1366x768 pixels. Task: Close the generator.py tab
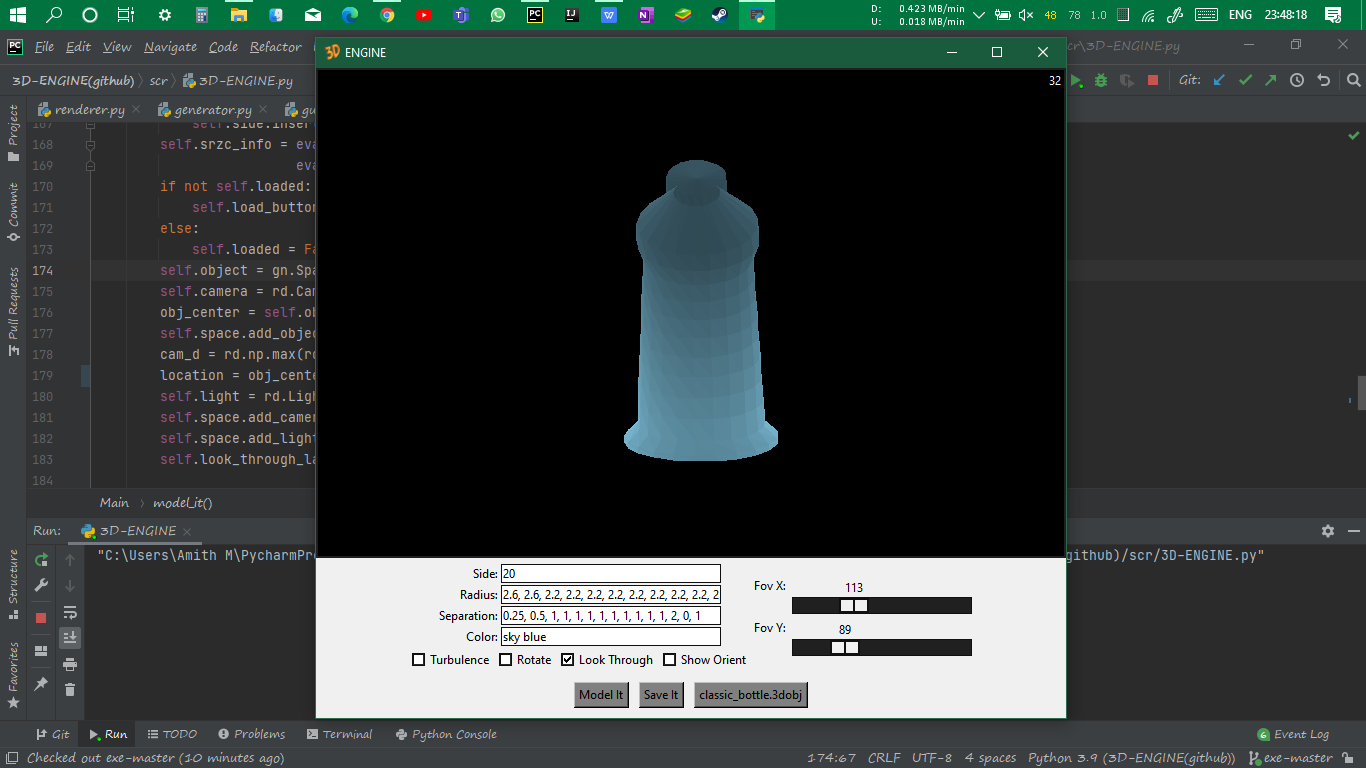(263, 110)
